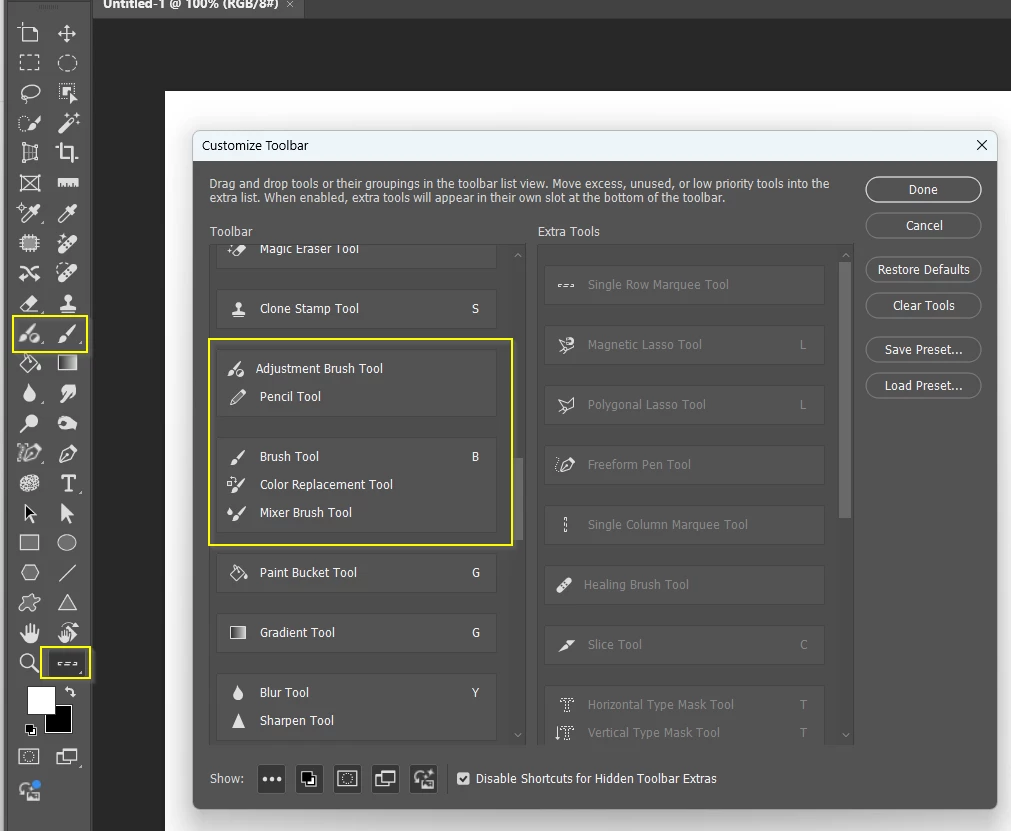Select the Line tool
Viewport: 1011px width, 831px height.
point(67,572)
